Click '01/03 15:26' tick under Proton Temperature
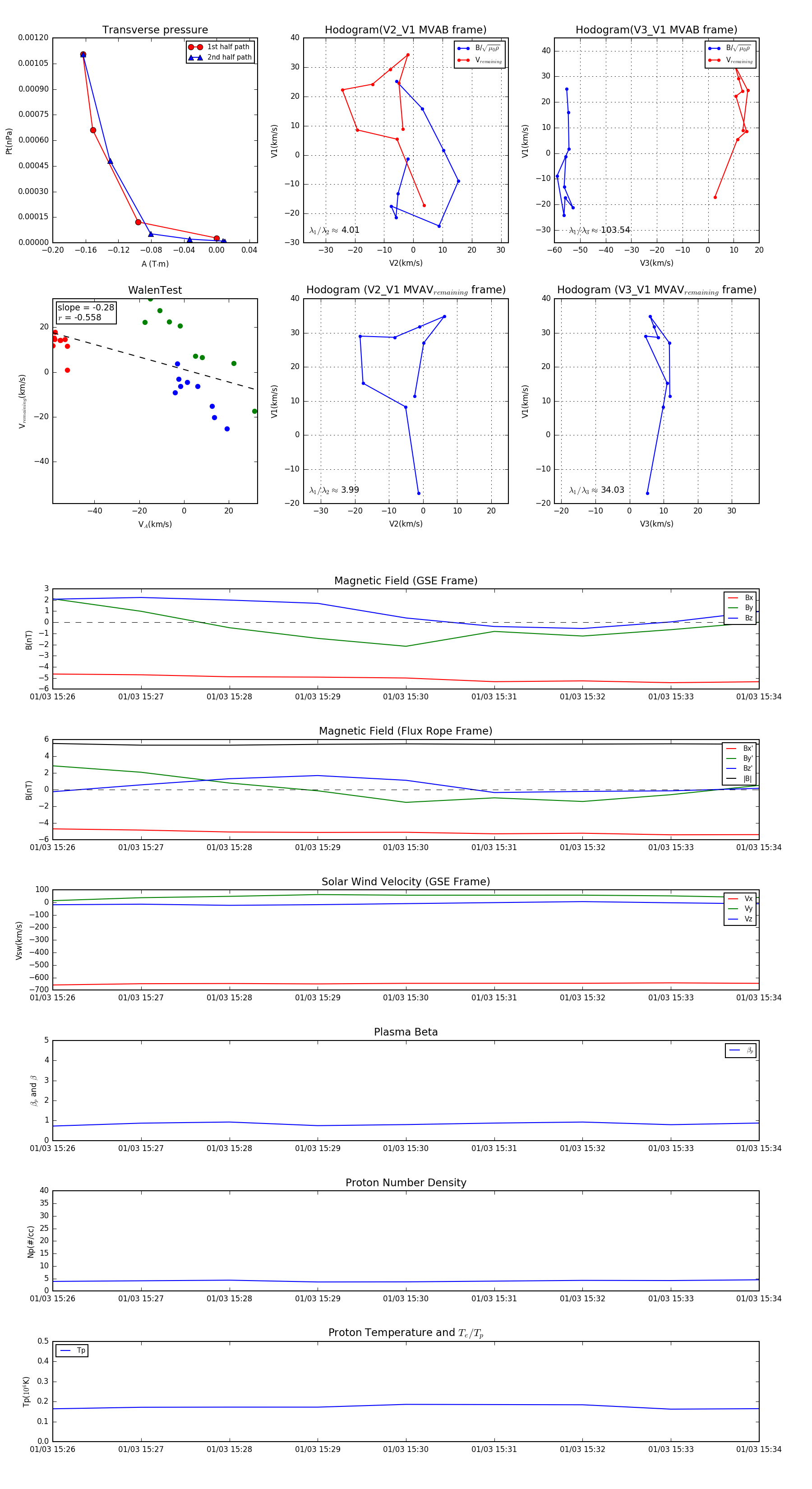 click(x=53, y=1450)
